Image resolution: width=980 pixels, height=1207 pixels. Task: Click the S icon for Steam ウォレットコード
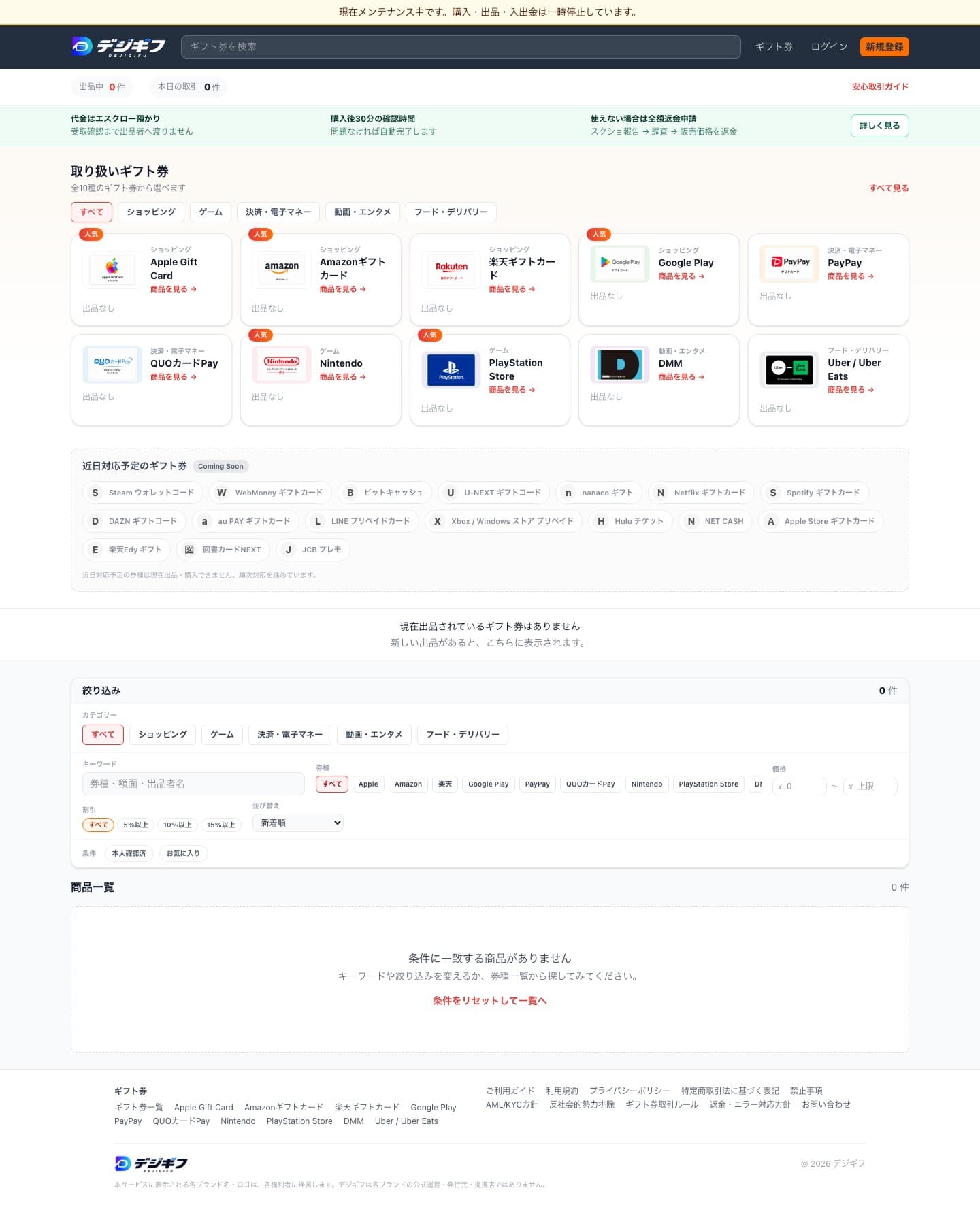tap(95, 493)
